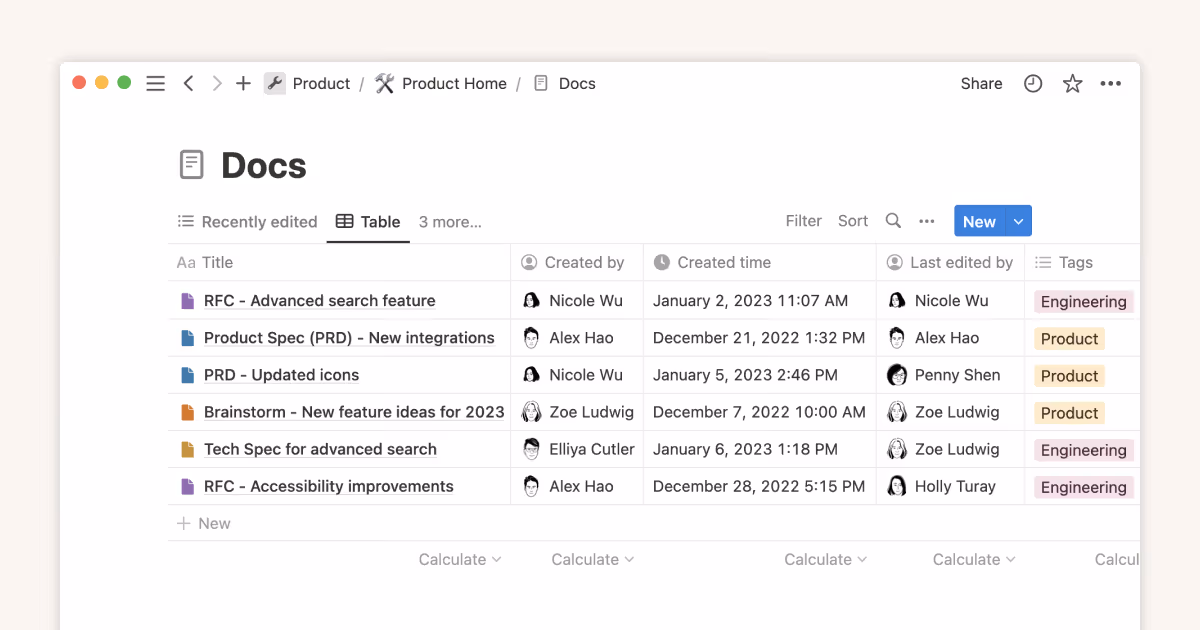The image size is (1200, 630).
Task: Open the Sort option
Action: coord(853,220)
